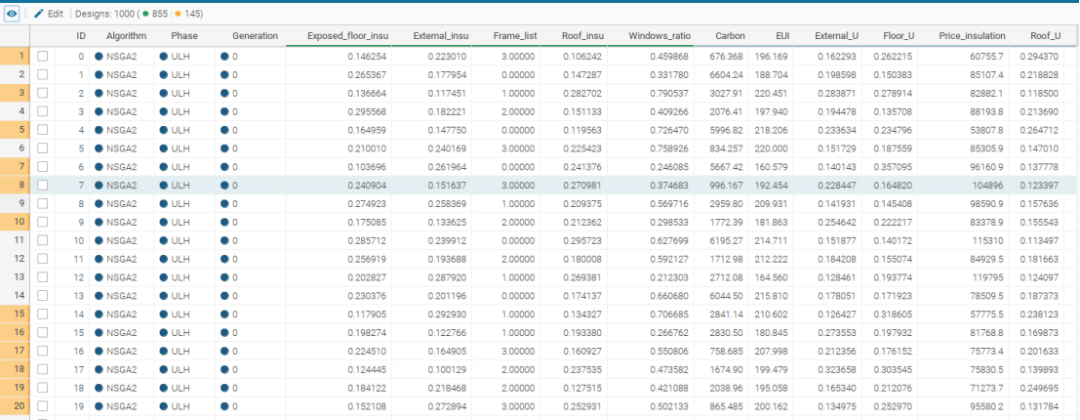Click EUI value 160.579
This screenshot has width=1080, height=420.
coord(771,167)
